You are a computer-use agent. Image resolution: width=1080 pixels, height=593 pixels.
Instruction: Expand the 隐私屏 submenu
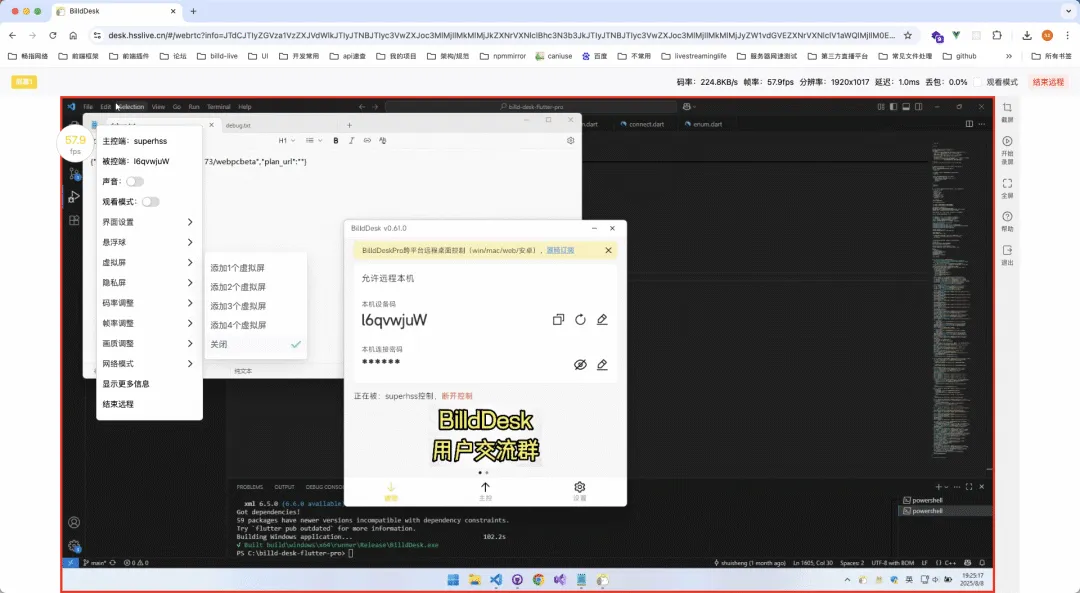click(149, 283)
